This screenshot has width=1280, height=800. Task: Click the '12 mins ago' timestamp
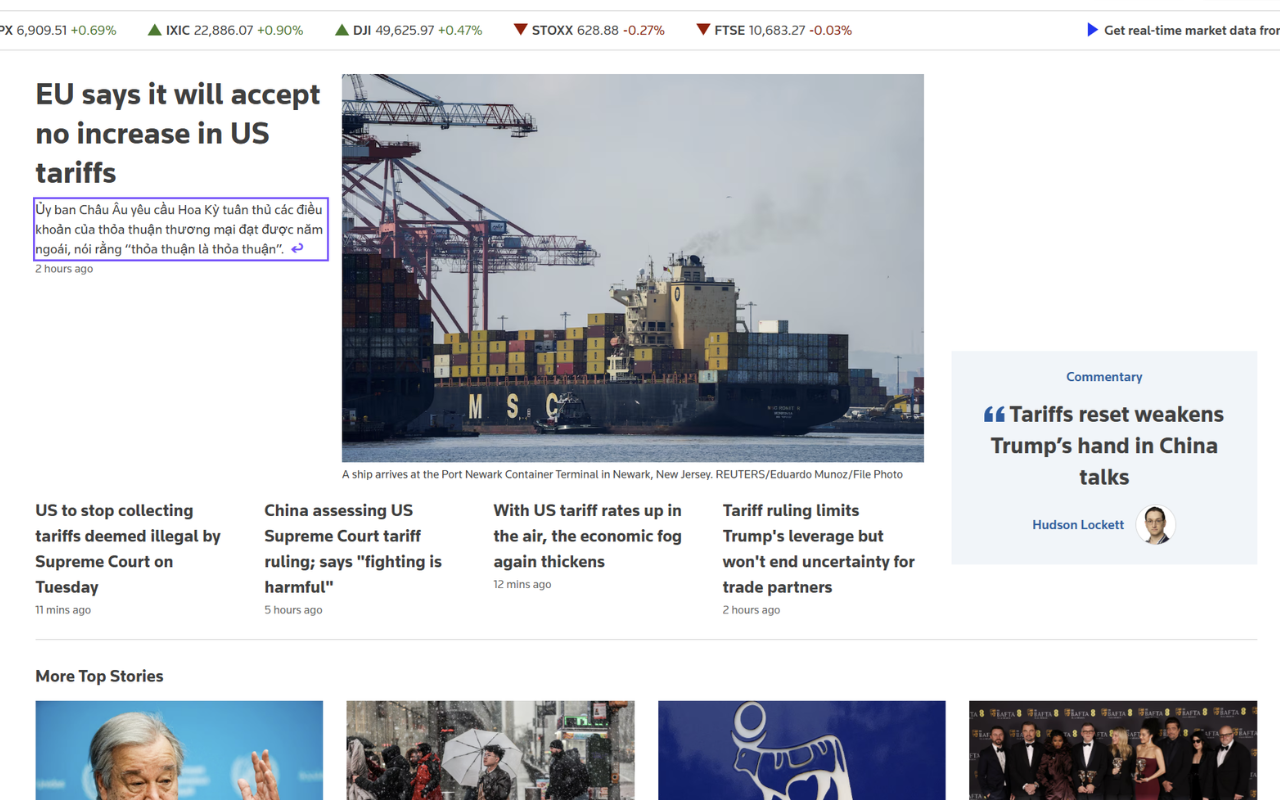pyautogui.click(x=522, y=584)
